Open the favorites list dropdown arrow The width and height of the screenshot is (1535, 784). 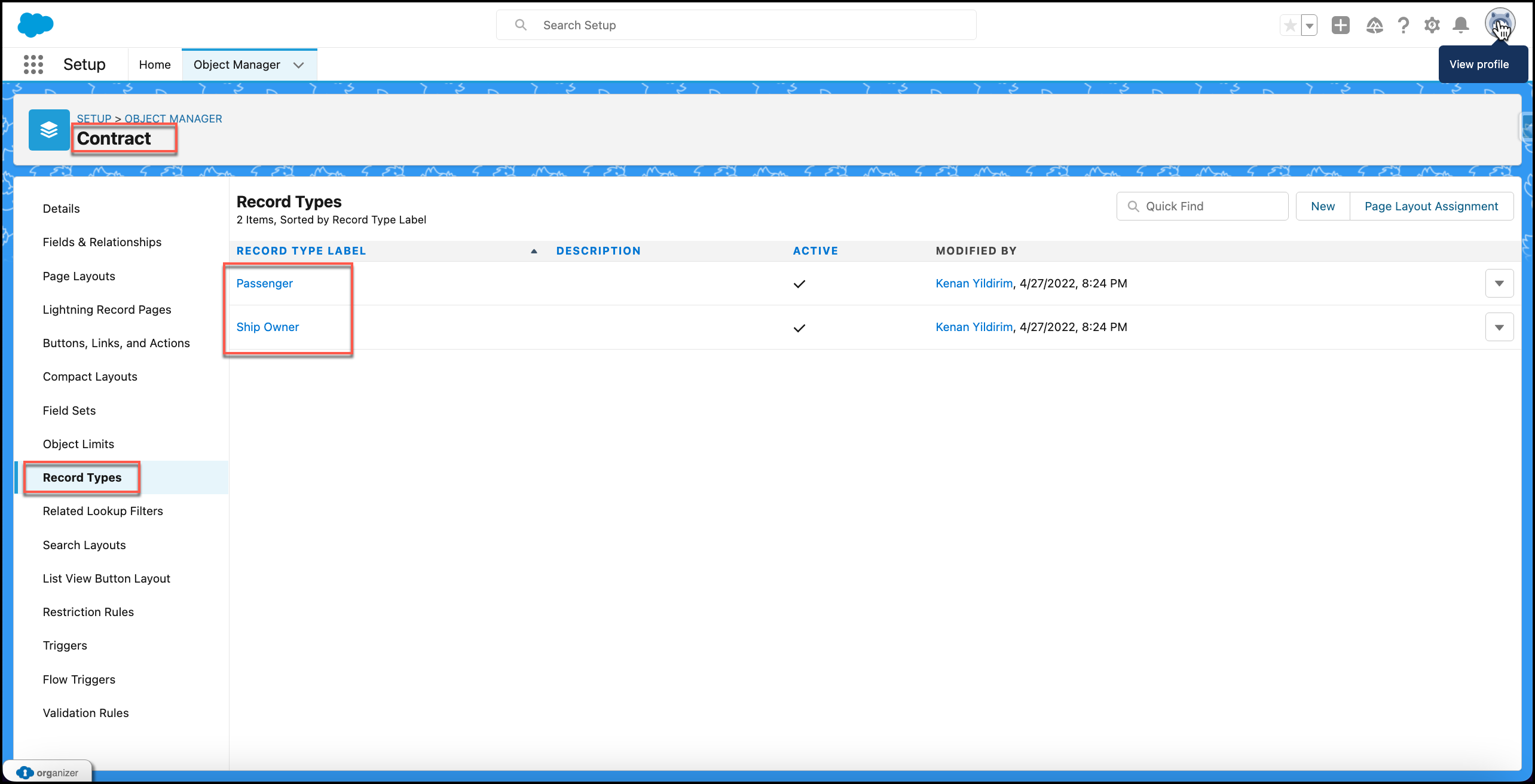tap(1309, 25)
